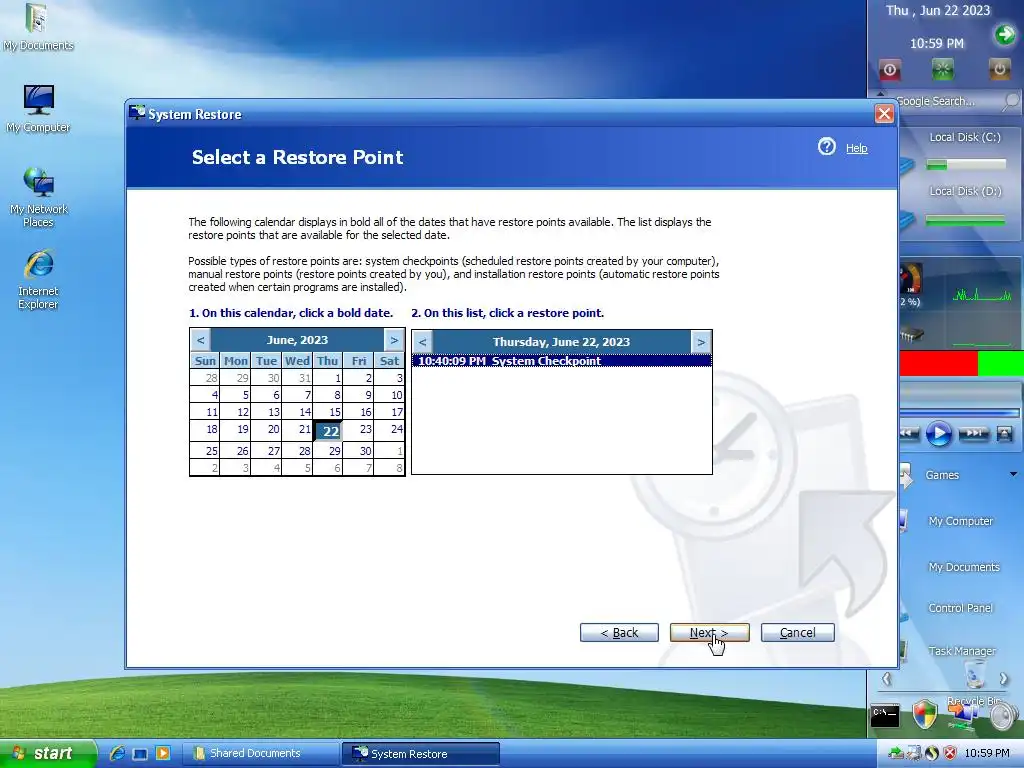Click the red shutdown sidebar button

pos(889,69)
